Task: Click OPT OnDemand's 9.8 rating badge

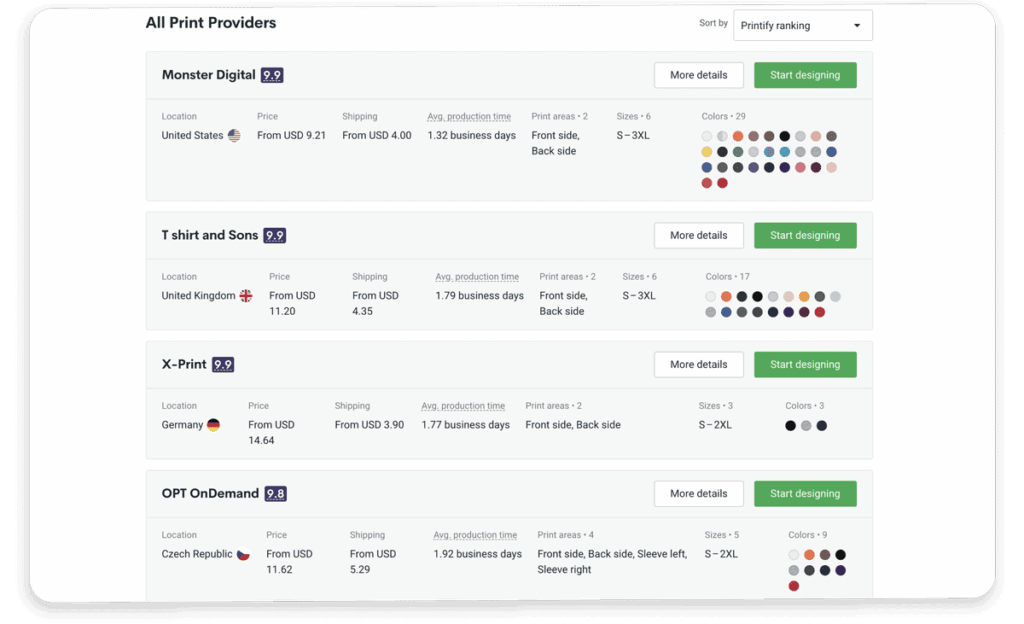Action: point(276,494)
